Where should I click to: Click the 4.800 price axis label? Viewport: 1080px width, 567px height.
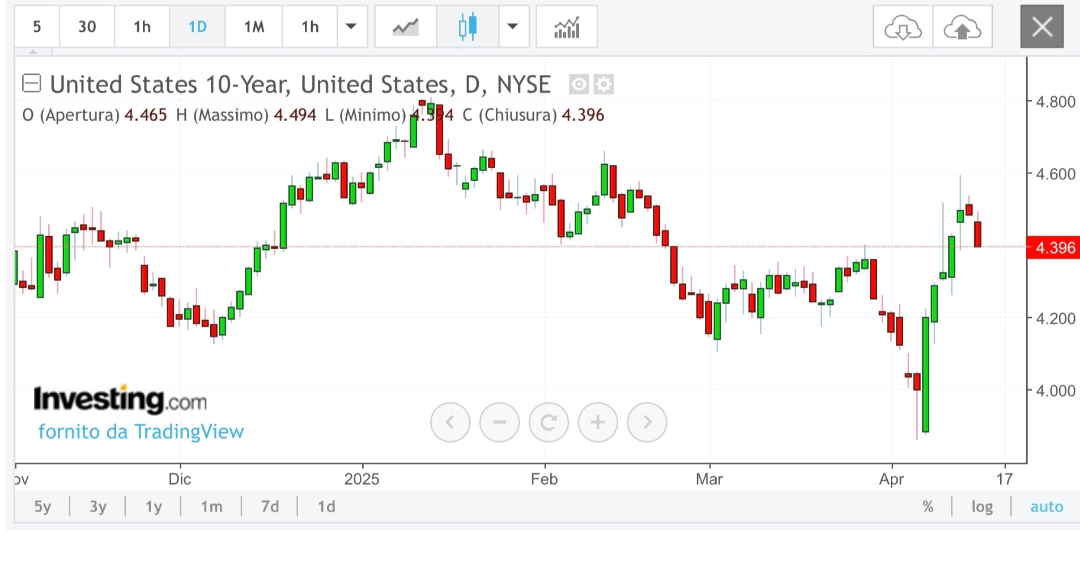pos(1055,102)
